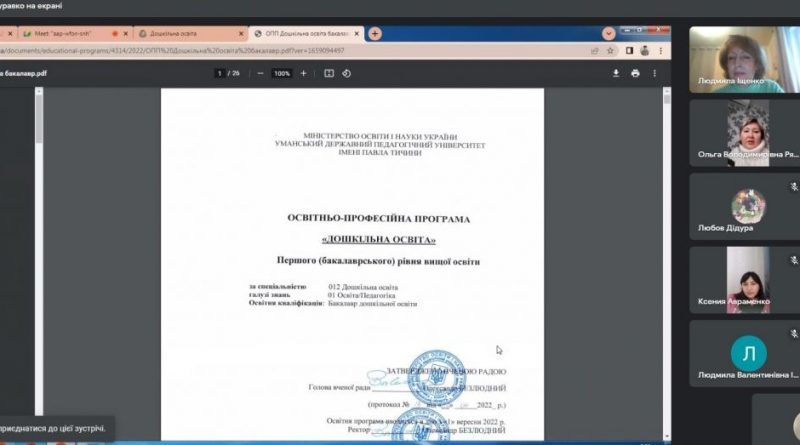
Task: Close the ОПП Дошкільна освіта tab
Action: coord(357,34)
